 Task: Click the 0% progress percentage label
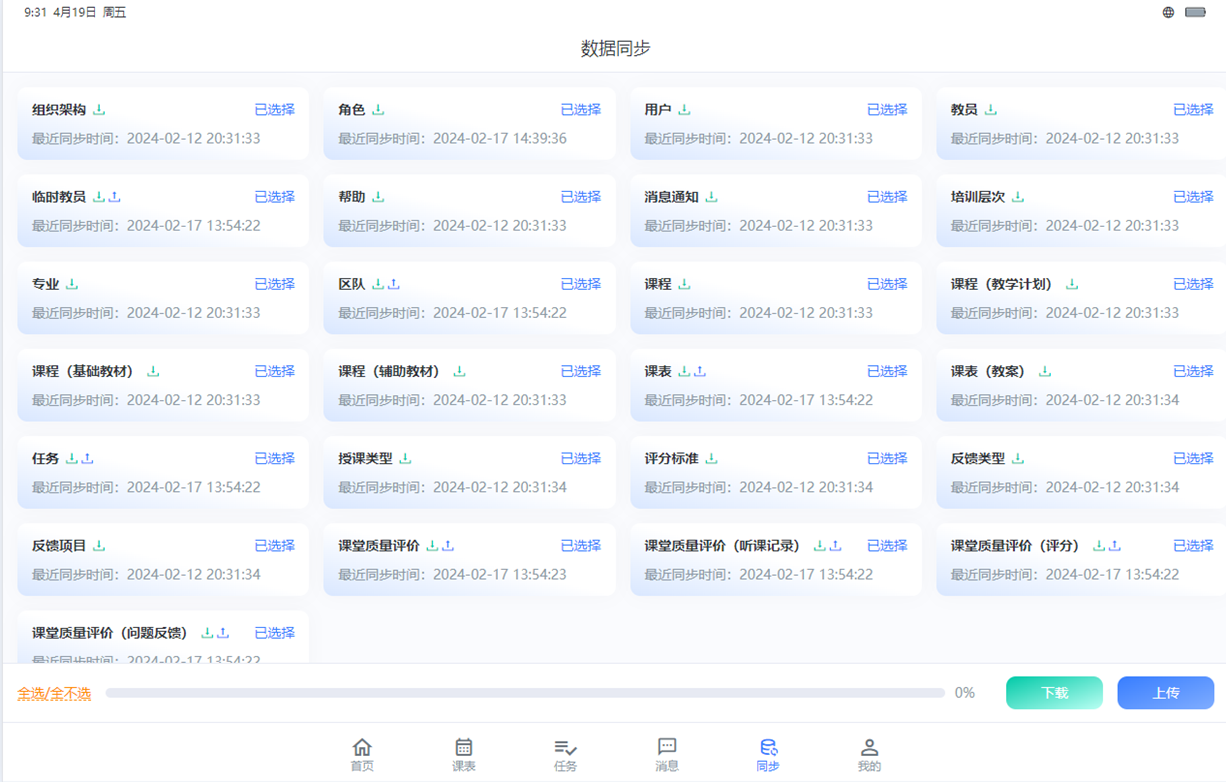click(965, 693)
